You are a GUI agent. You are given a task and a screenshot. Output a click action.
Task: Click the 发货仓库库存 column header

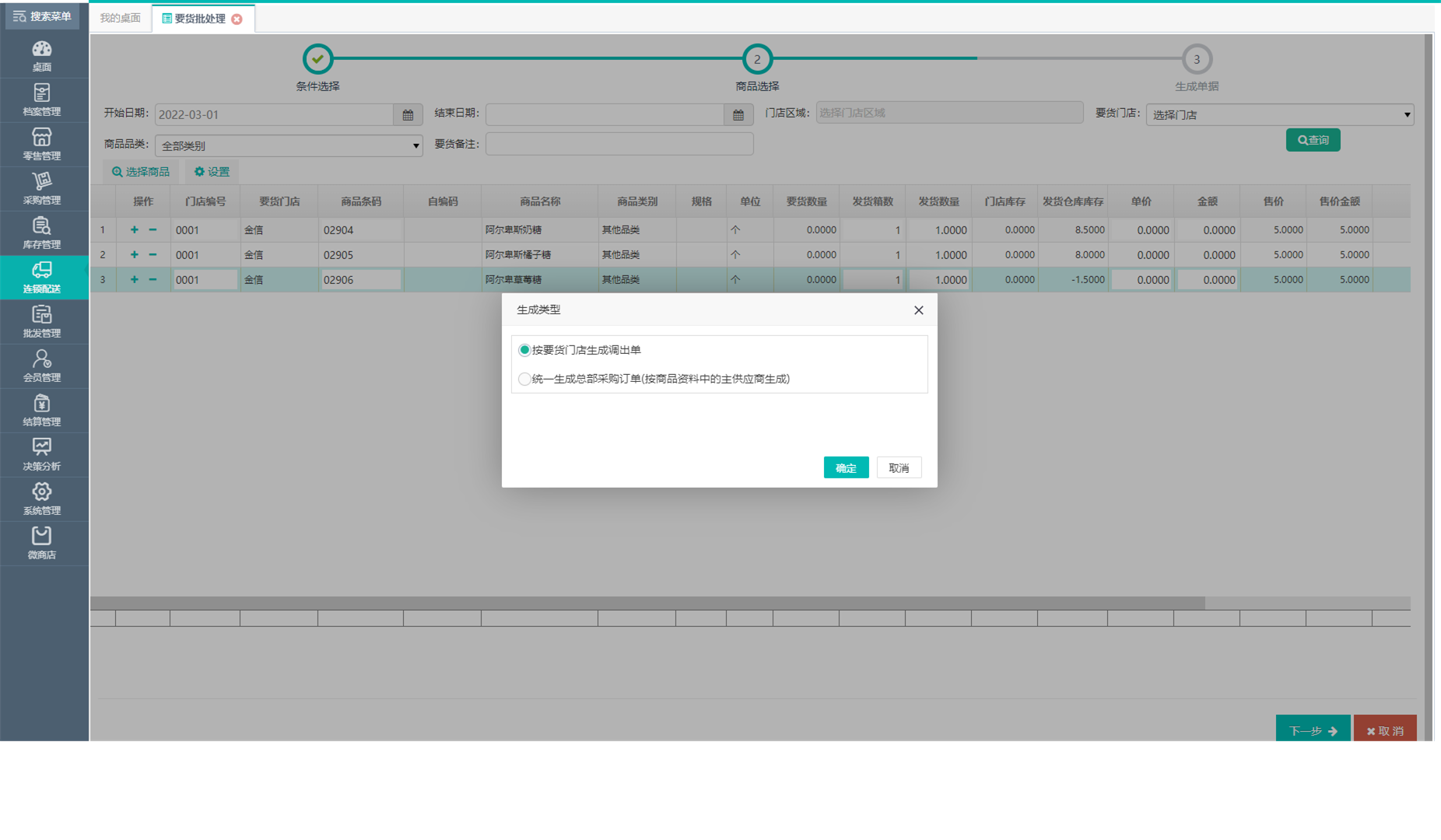coord(1073,201)
